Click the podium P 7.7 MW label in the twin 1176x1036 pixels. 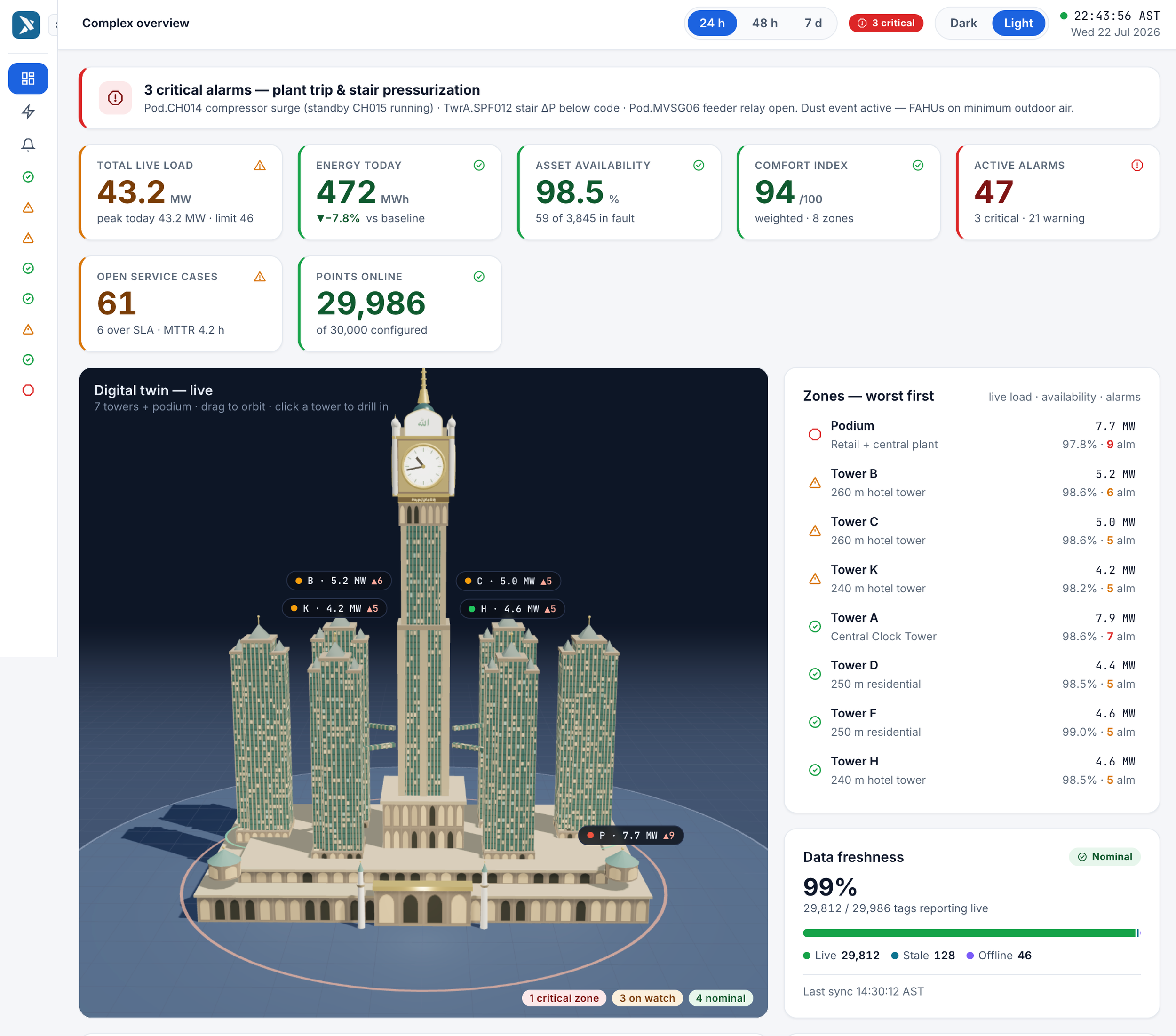pos(631,836)
